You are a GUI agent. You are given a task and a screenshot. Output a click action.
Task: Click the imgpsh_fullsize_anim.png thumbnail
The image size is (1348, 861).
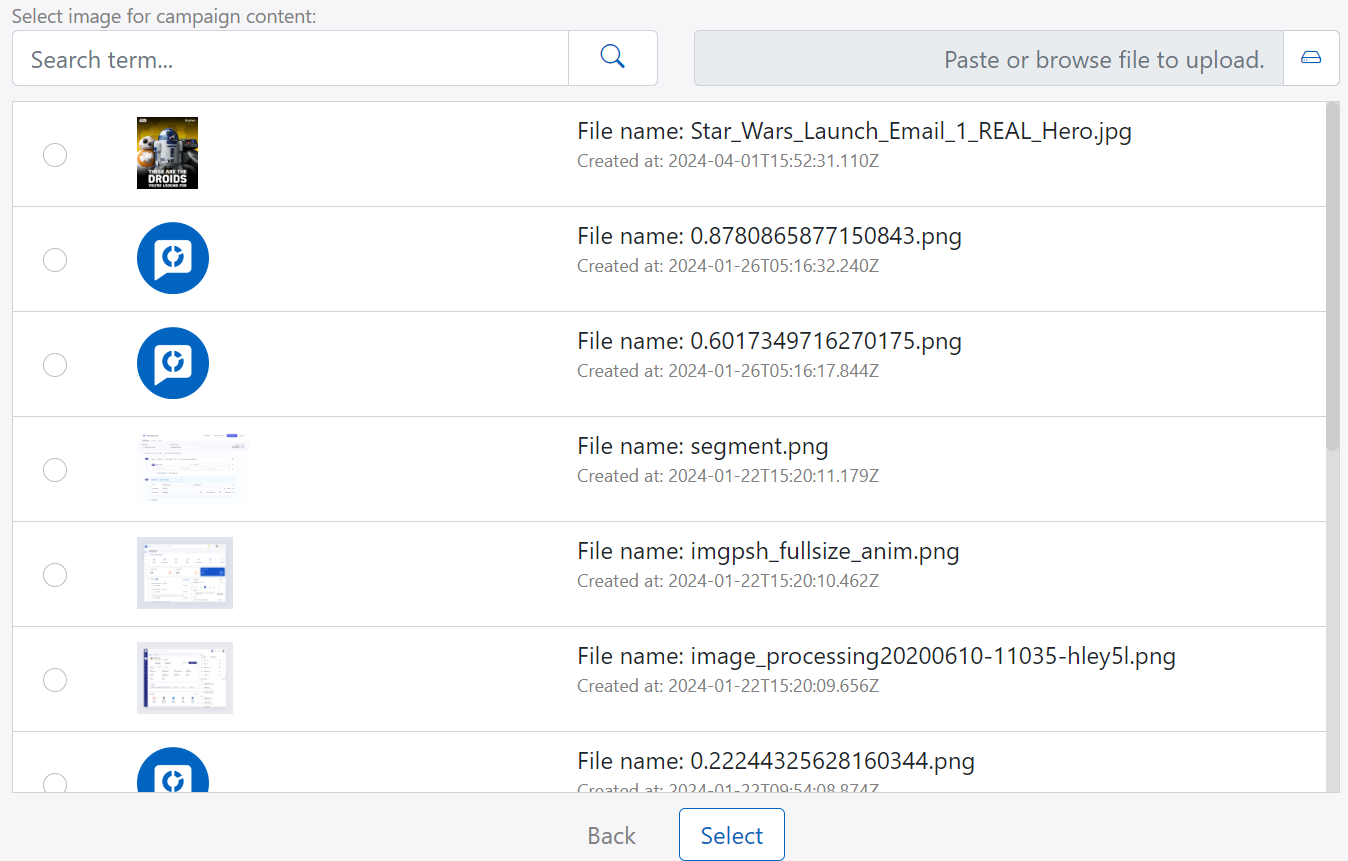coord(184,573)
